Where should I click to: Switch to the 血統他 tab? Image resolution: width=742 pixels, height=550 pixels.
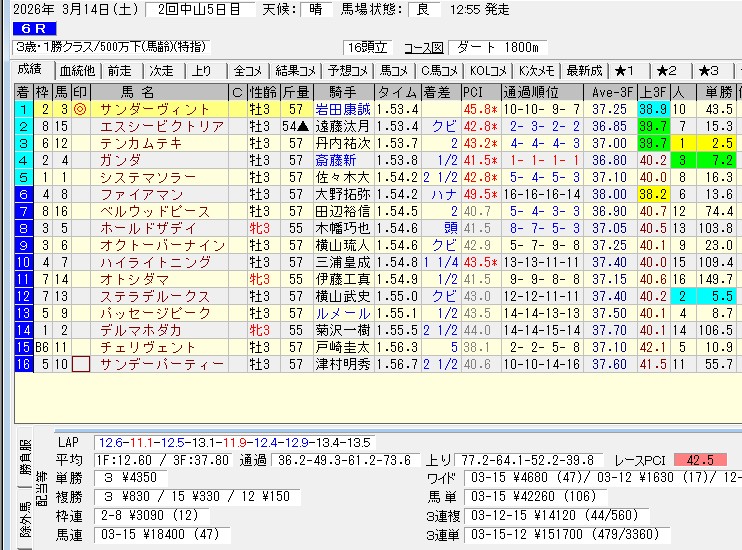[x=77, y=70]
